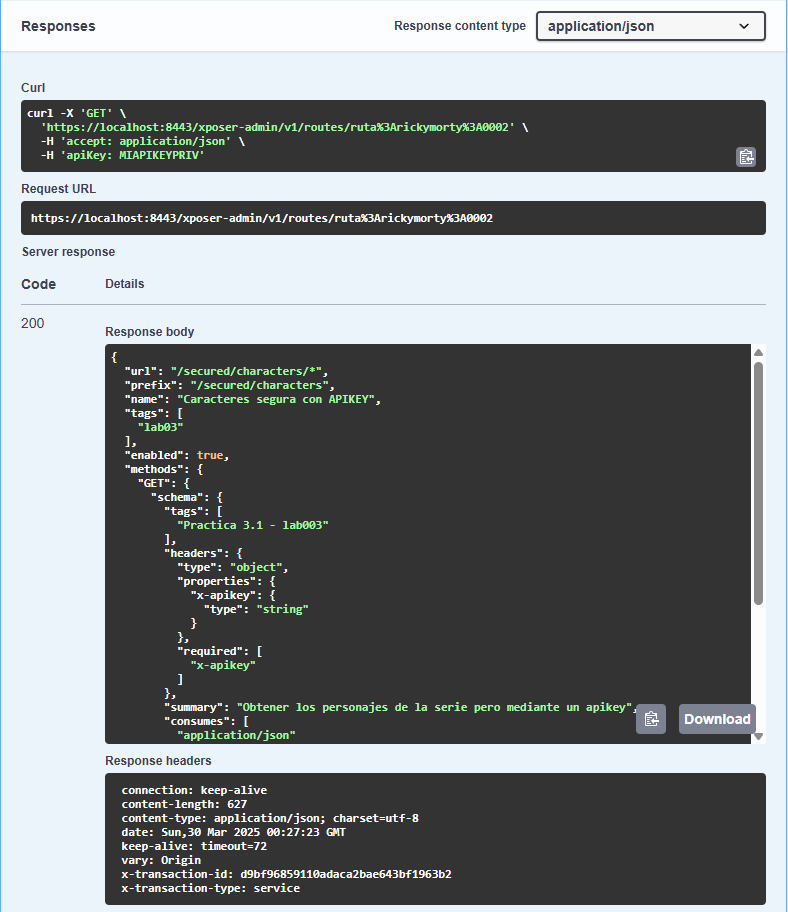Click the clipboard icon beside the curl snippet
Image resolution: width=788 pixels, height=912 pixels.
click(746, 157)
